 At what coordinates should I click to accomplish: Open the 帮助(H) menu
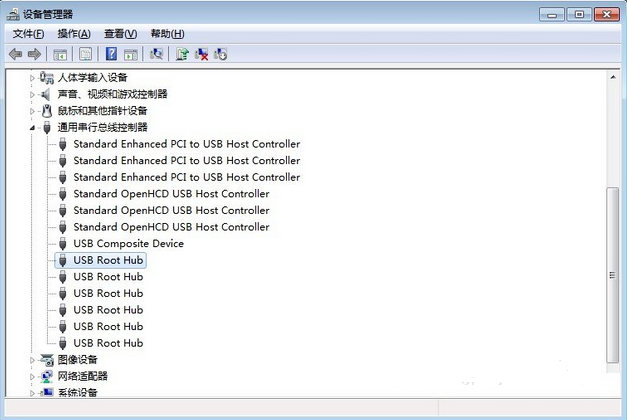coord(167,34)
